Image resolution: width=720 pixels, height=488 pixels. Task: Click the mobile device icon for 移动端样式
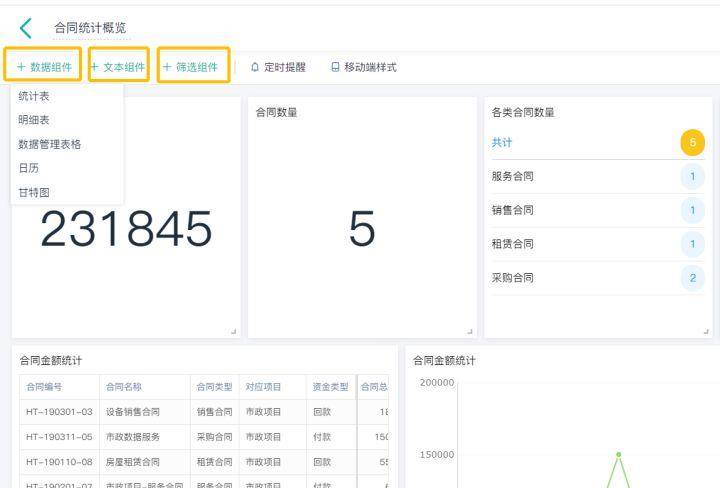tap(335, 67)
